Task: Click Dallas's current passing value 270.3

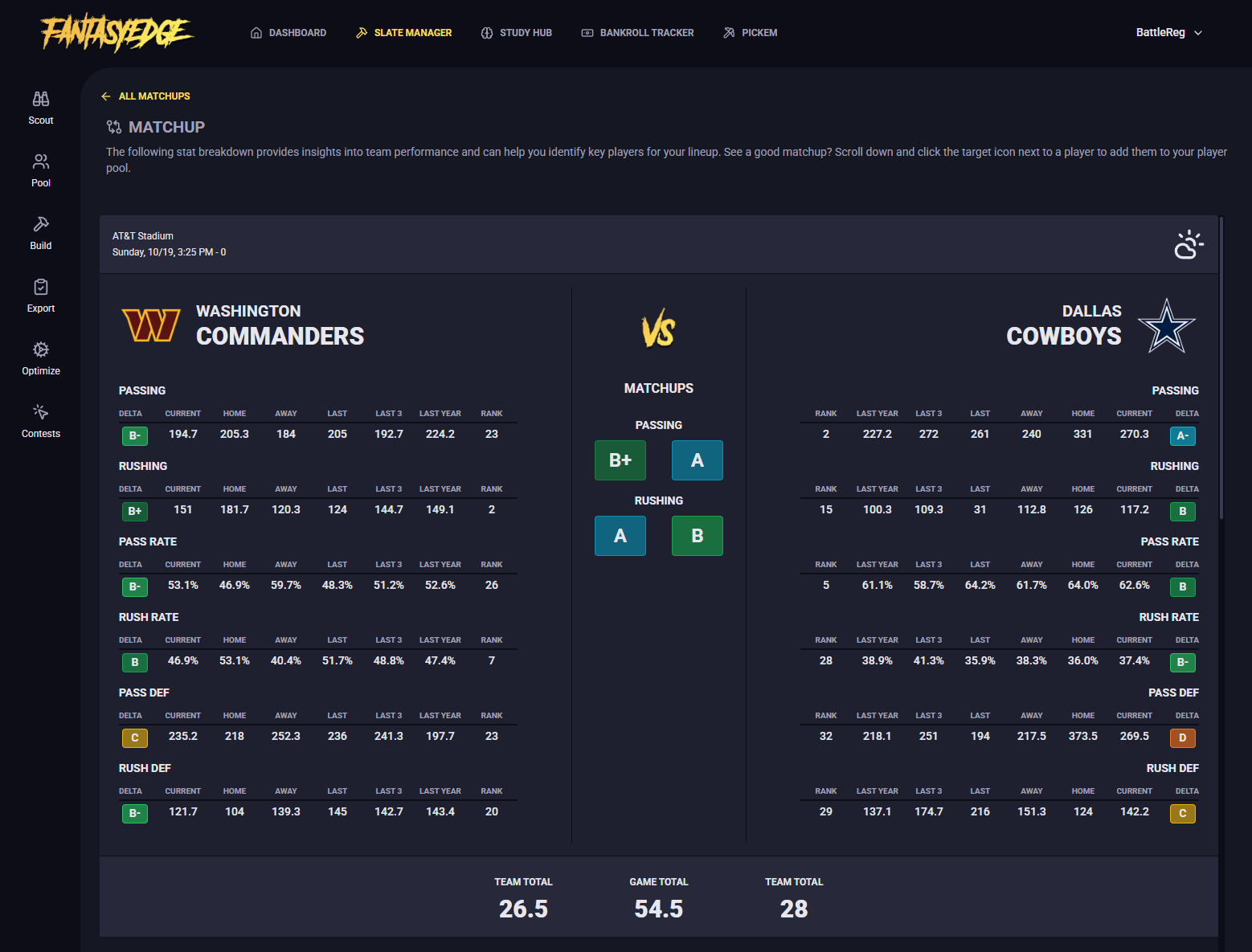Action: [x=1135, y=434]
